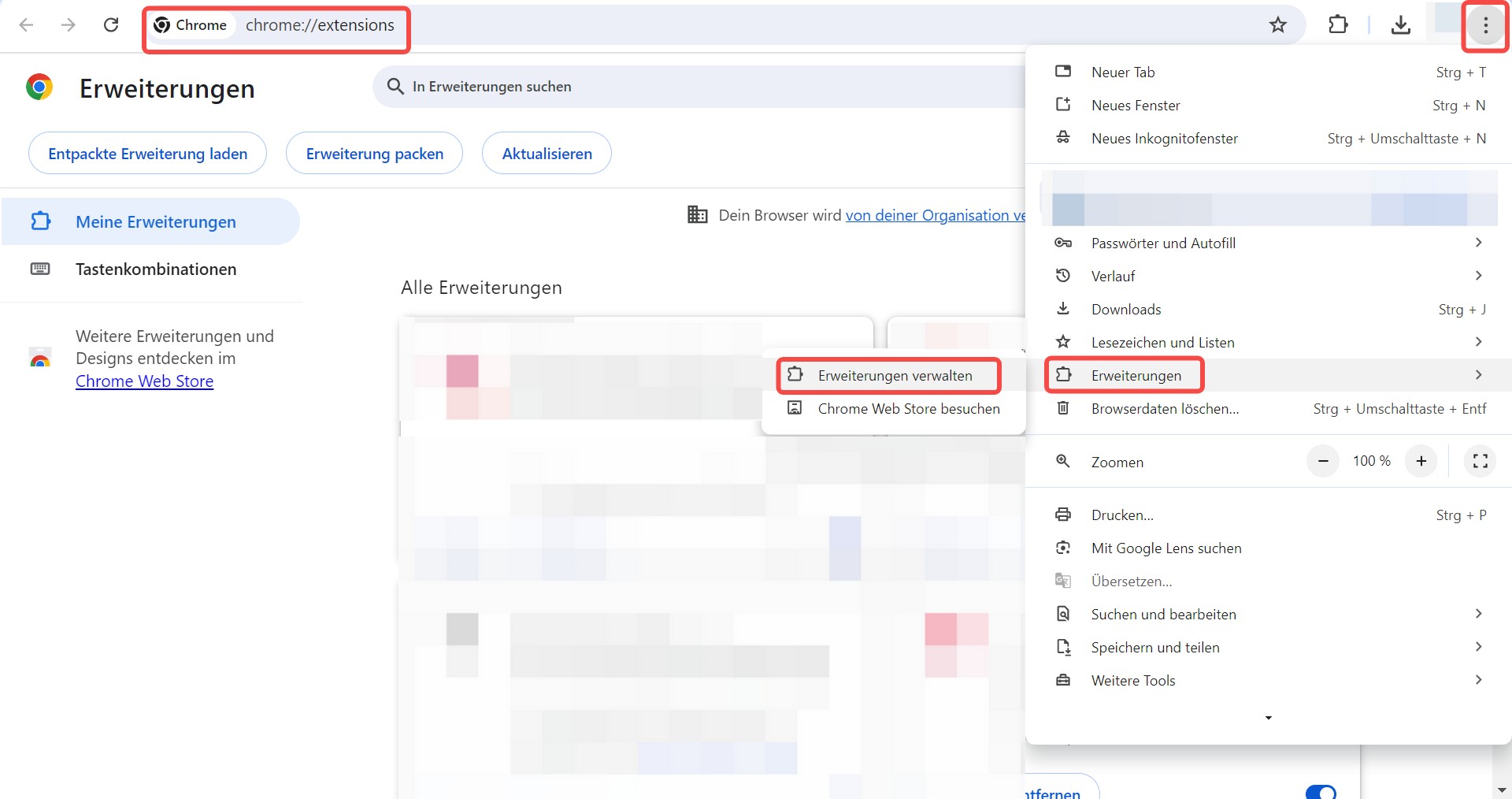Click the key icon beside Passwörter und Autofill
The height and width of the screenshot is (799, 1512).
(x=1063, y=243)
